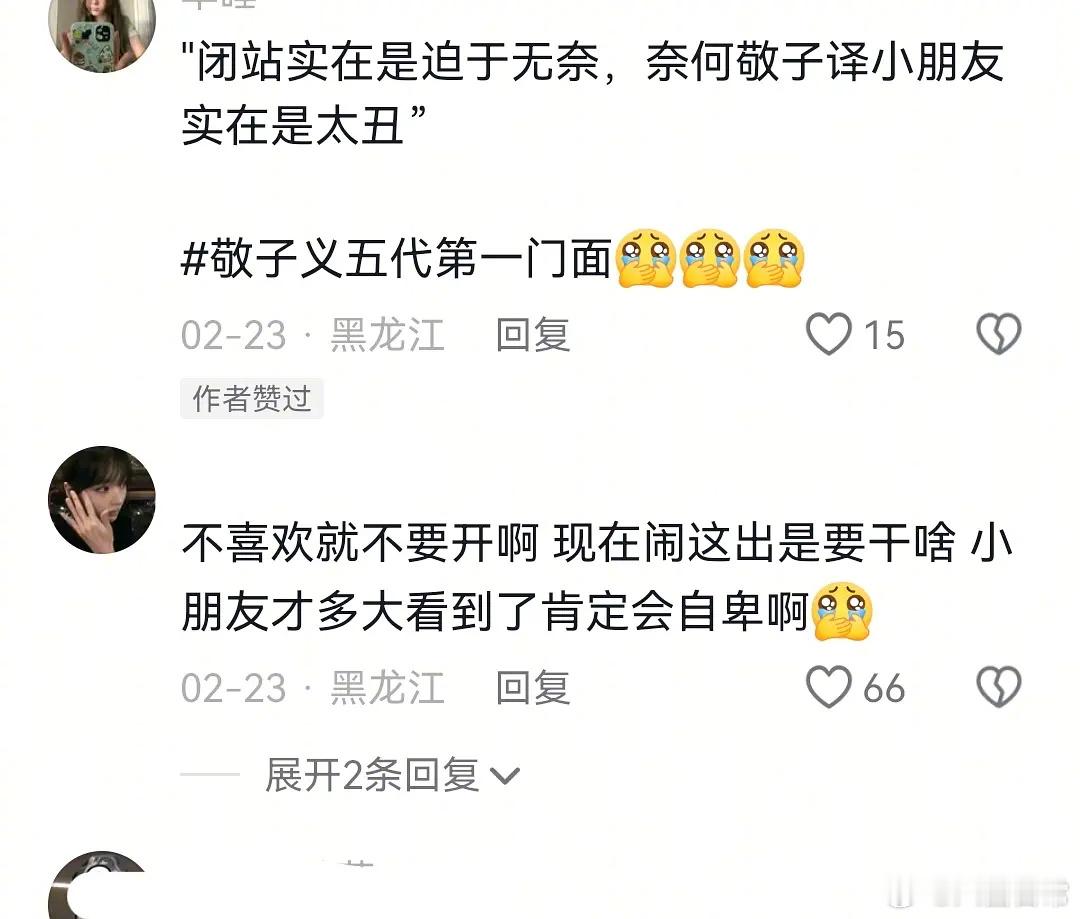Screen dimensions: 1080x919
Task: Click the 02-23 · 黑龙江 label on second comment
Action: point(313,688)
